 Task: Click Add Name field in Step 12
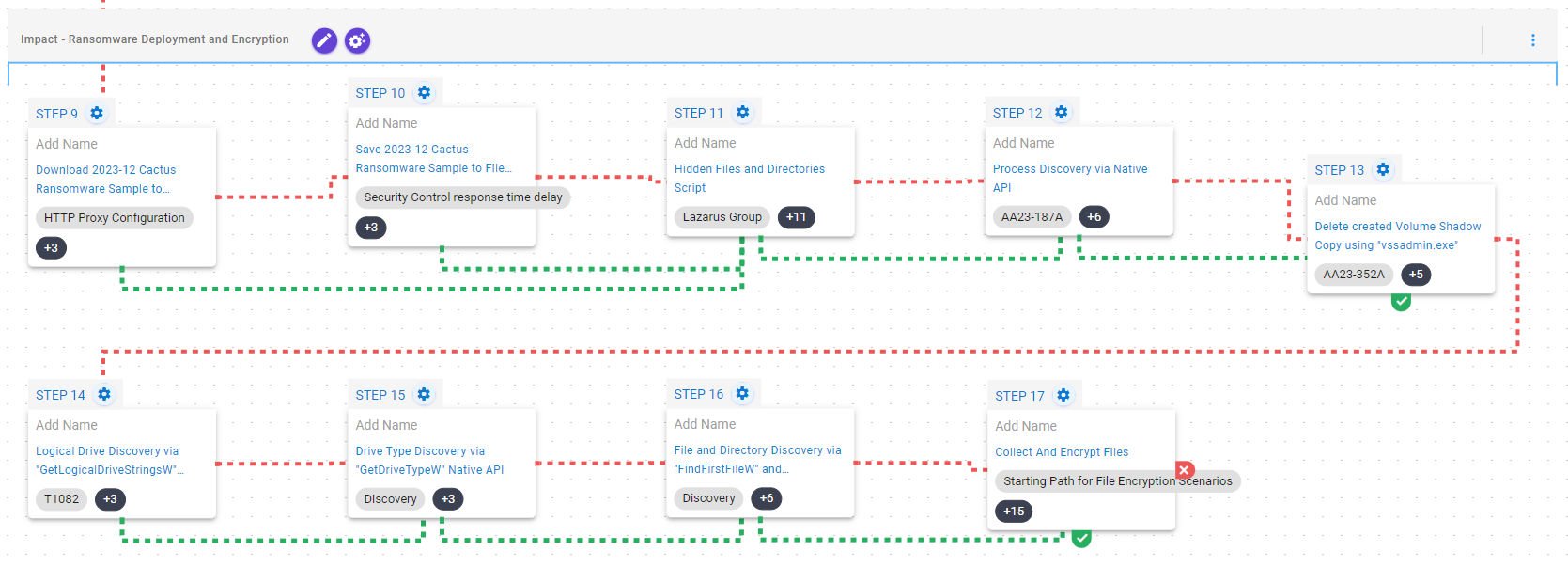click(1023, 143)
